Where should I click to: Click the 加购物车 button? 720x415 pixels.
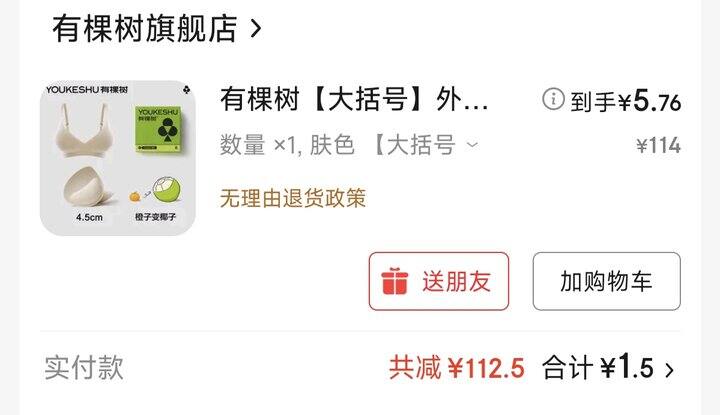(x=607, y=281)
